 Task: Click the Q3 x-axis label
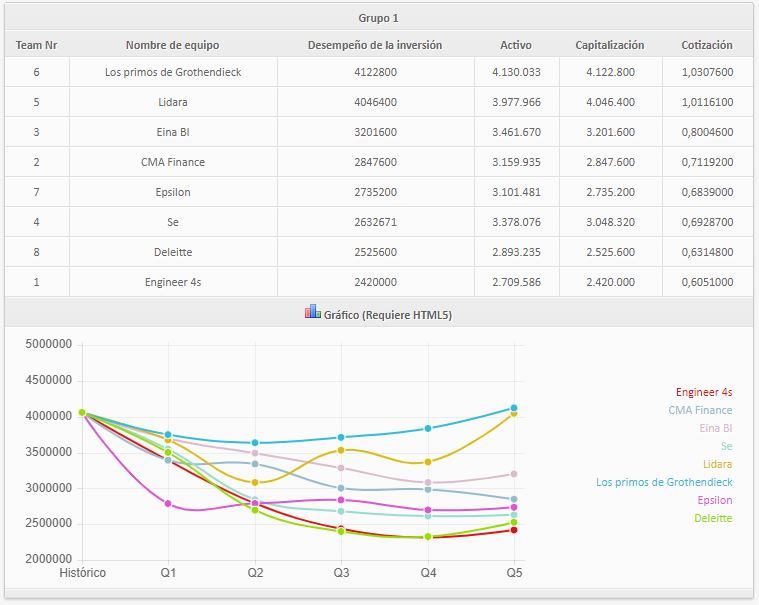pos(341,573)
